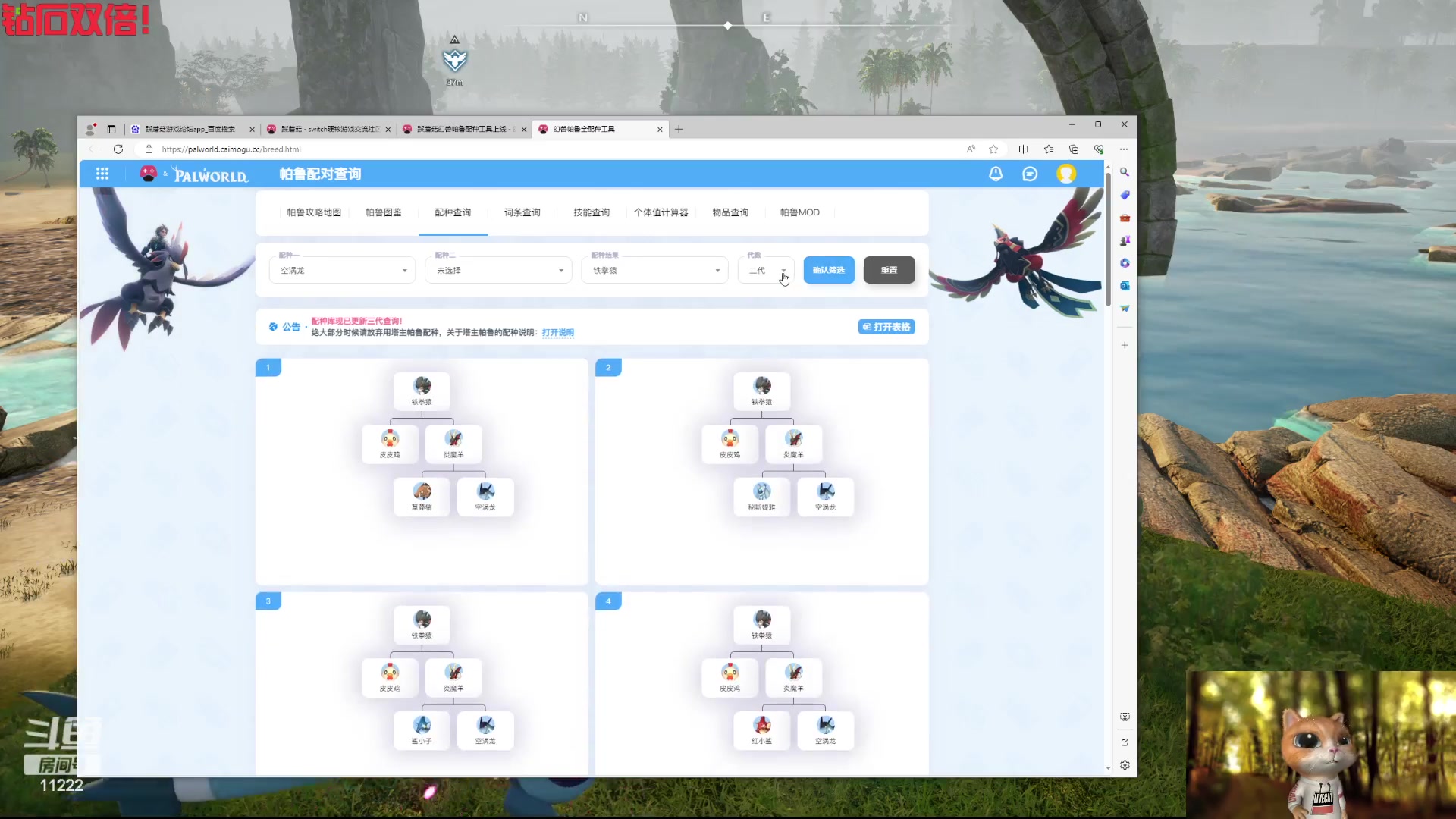This screenshot has width=1456, height=819.
Task: Open browser collections icon
Action: (x=1074, y=149)
